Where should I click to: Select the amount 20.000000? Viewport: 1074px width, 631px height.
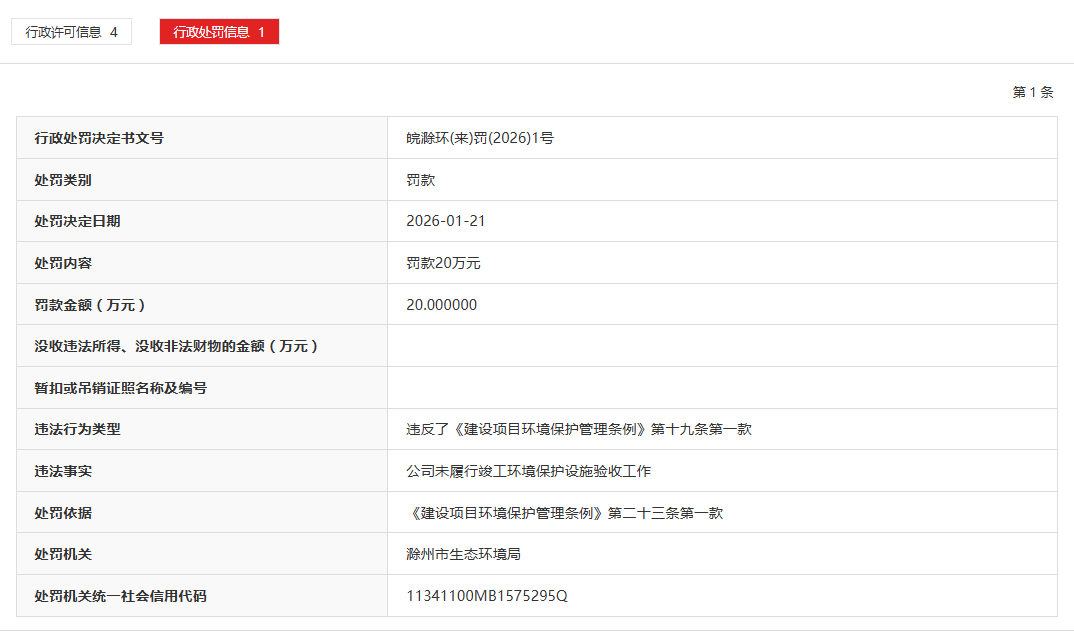pyautogui.click(x=441, y=305)
